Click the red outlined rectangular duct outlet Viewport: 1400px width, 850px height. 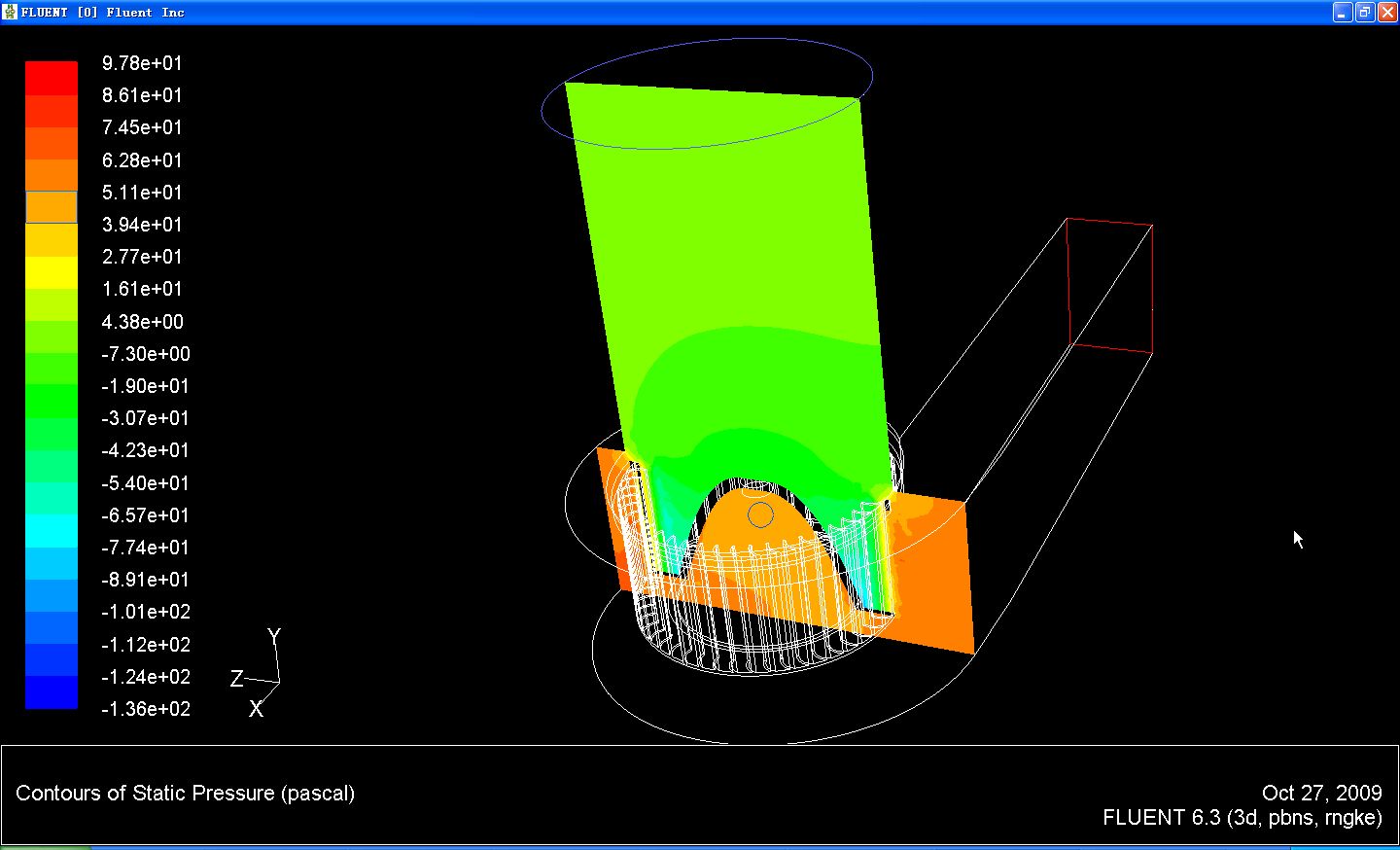click(x=1110, y=285)
